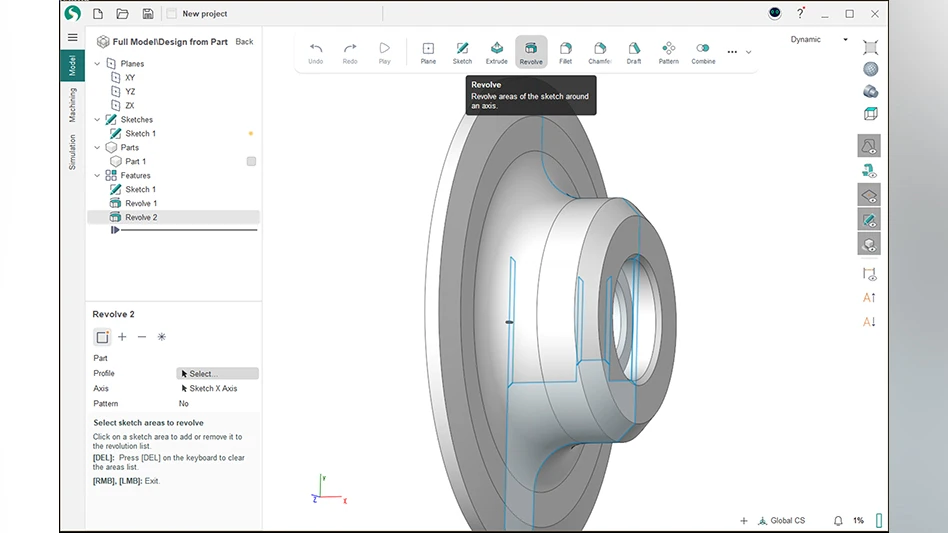This screenshot has height=533, width=948.
Task: Click the save file icon
Action: click(148, 14)
